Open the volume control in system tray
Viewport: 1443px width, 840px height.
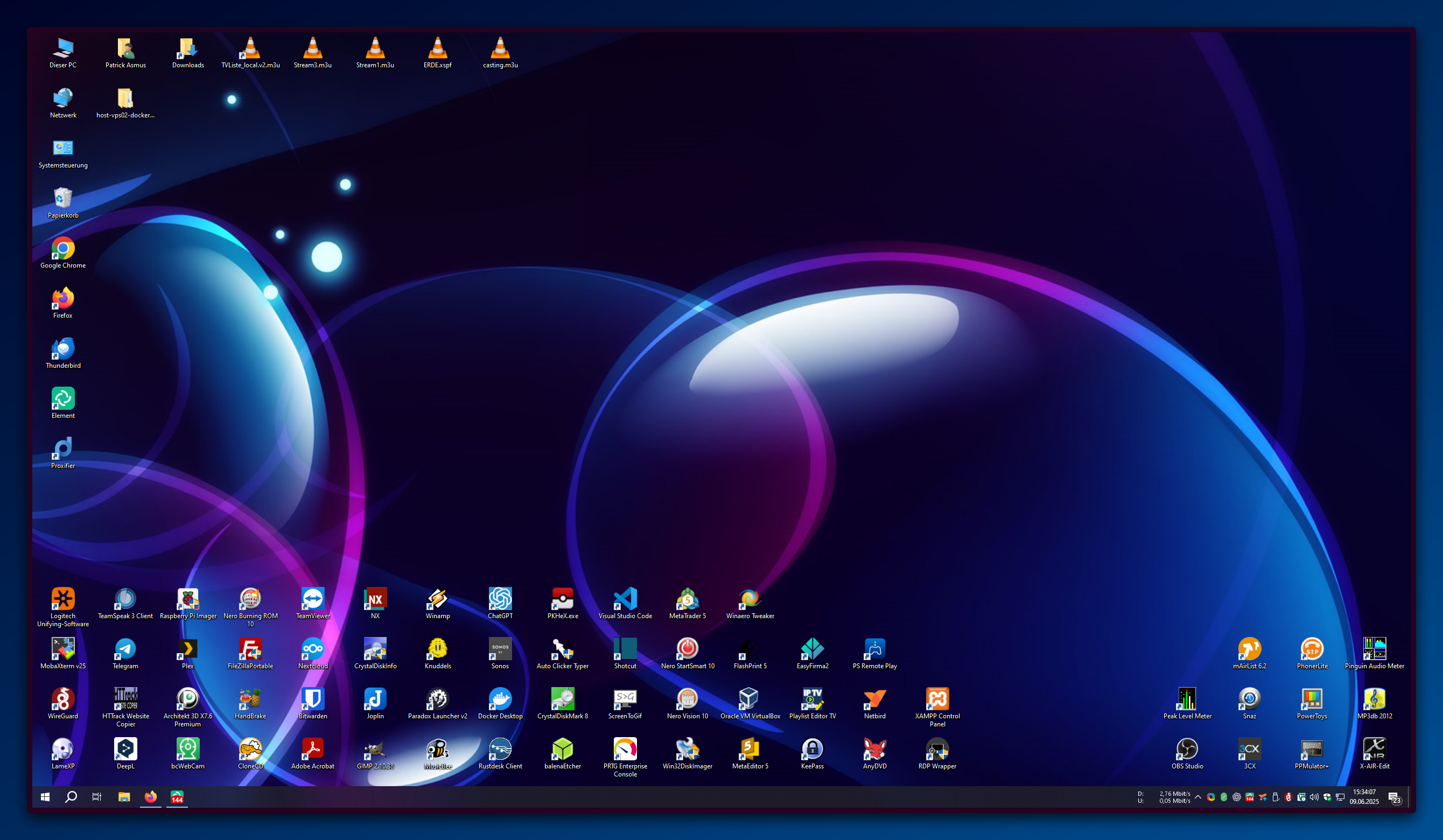1314,797
